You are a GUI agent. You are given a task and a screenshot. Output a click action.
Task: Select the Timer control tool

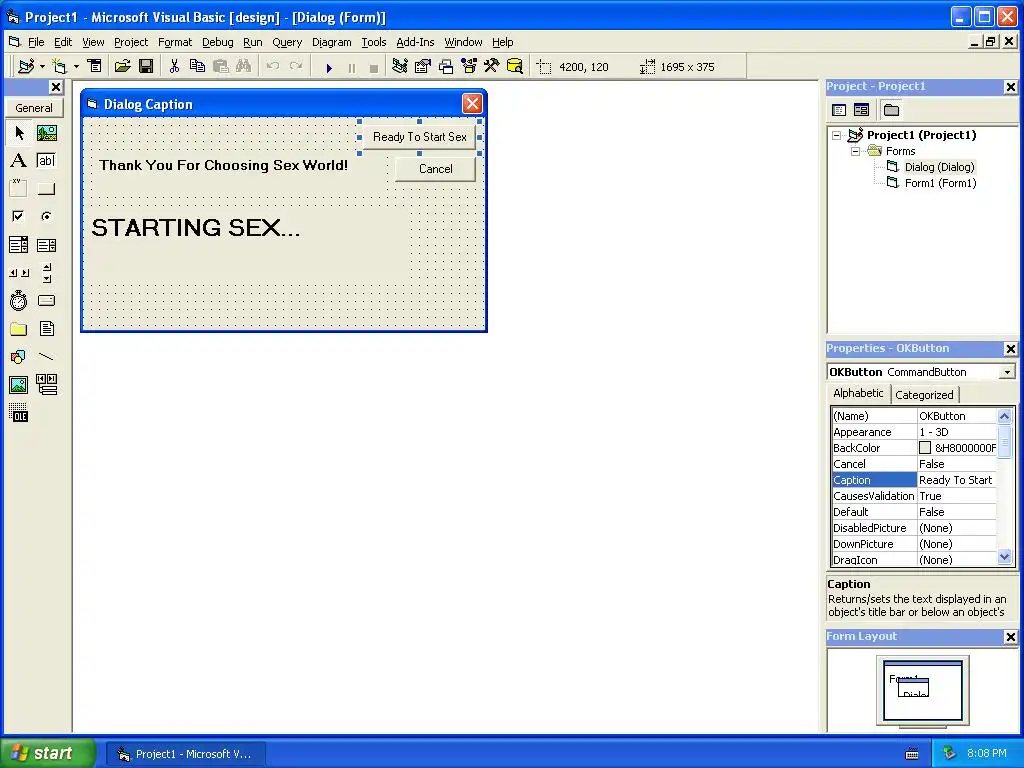[x=19, y=300]
